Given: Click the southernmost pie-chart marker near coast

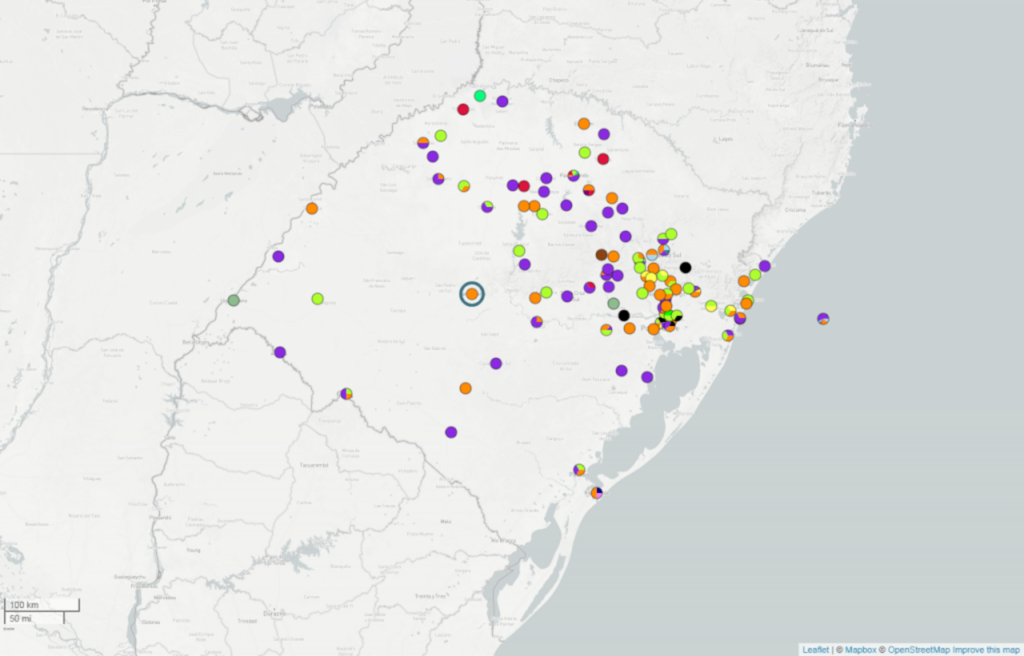Looking at the screenshot, I should [597, 492].
